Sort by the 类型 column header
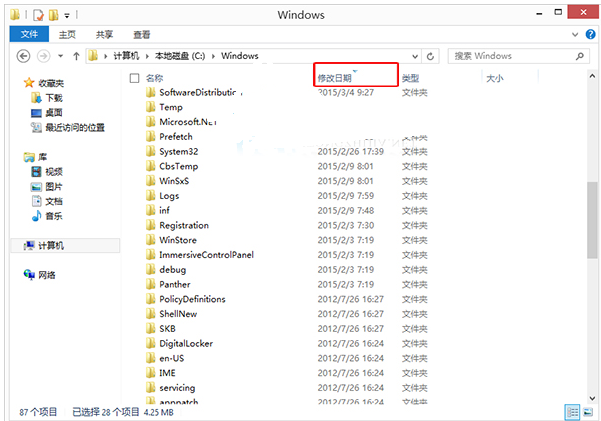 pyautogui.click(x=411, y=78)
